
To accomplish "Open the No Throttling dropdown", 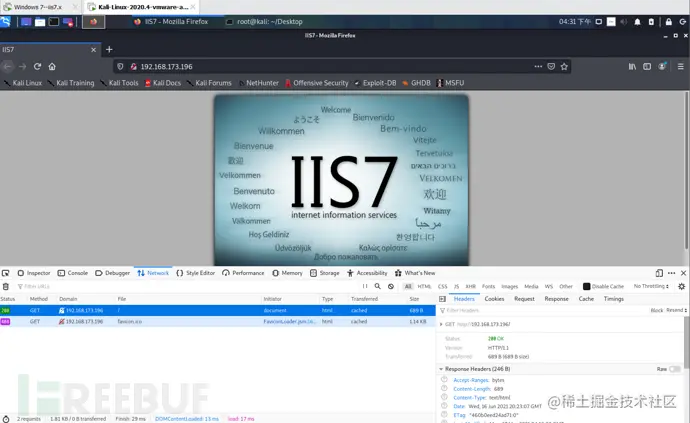I will click(651, 286).
